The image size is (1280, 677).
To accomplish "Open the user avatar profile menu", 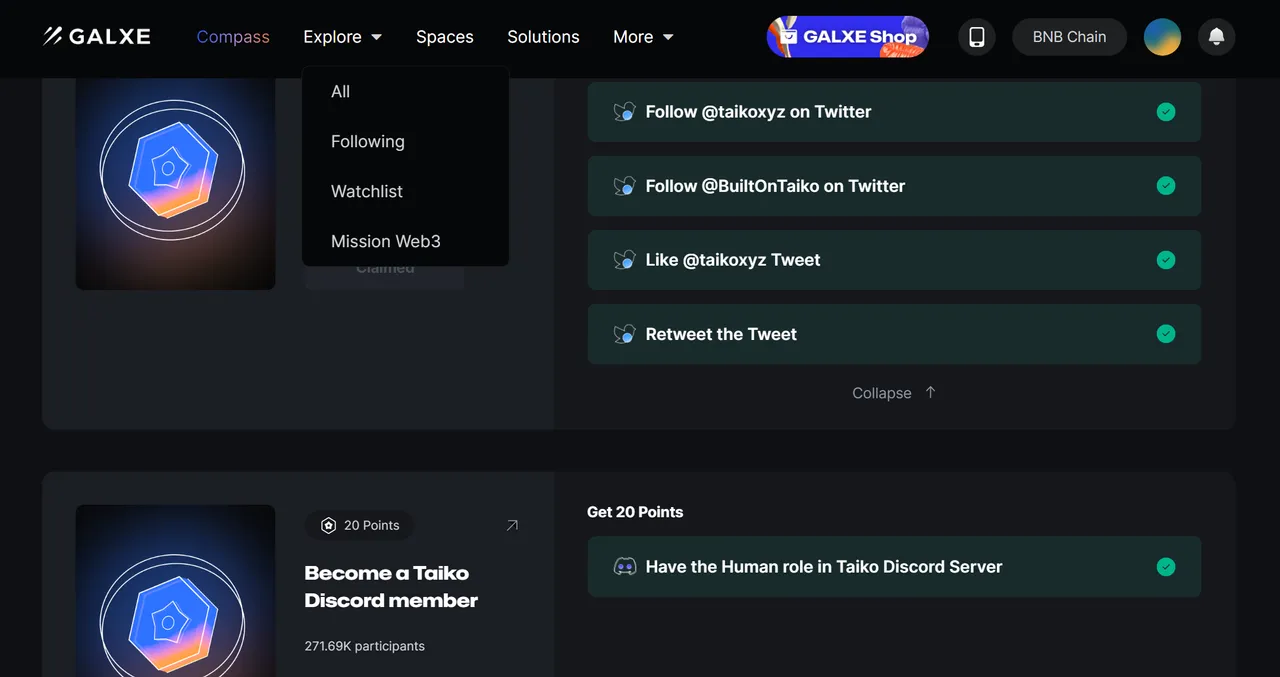I will (x=1162, y=37).
